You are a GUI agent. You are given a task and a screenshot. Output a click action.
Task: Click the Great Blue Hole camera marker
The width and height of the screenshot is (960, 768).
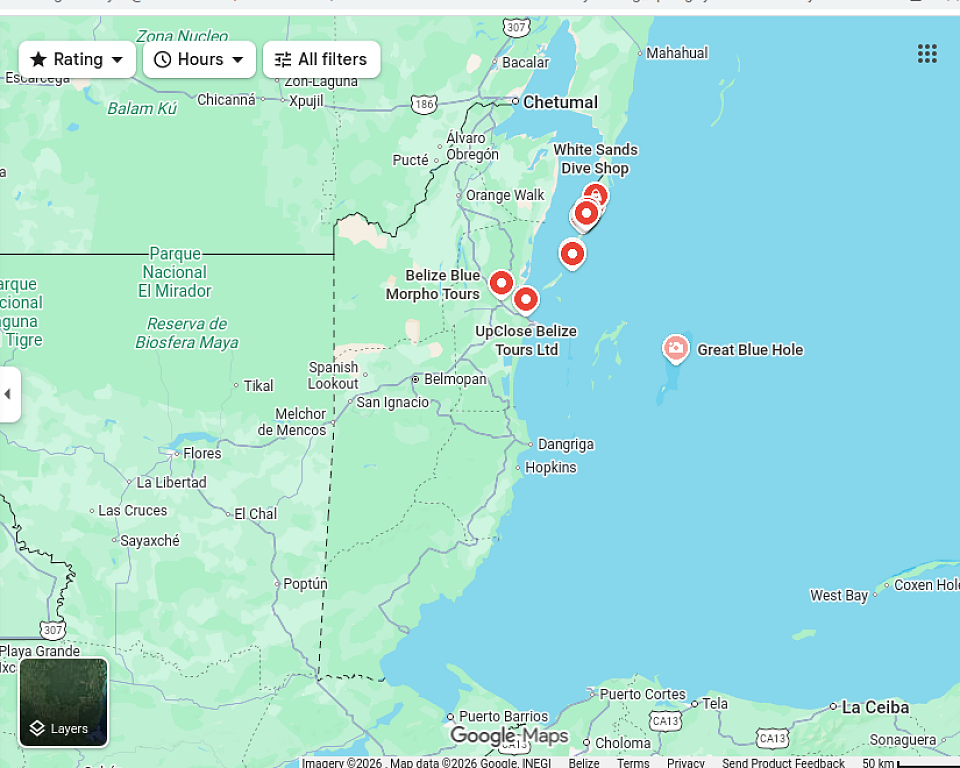(x=676, y=348)
